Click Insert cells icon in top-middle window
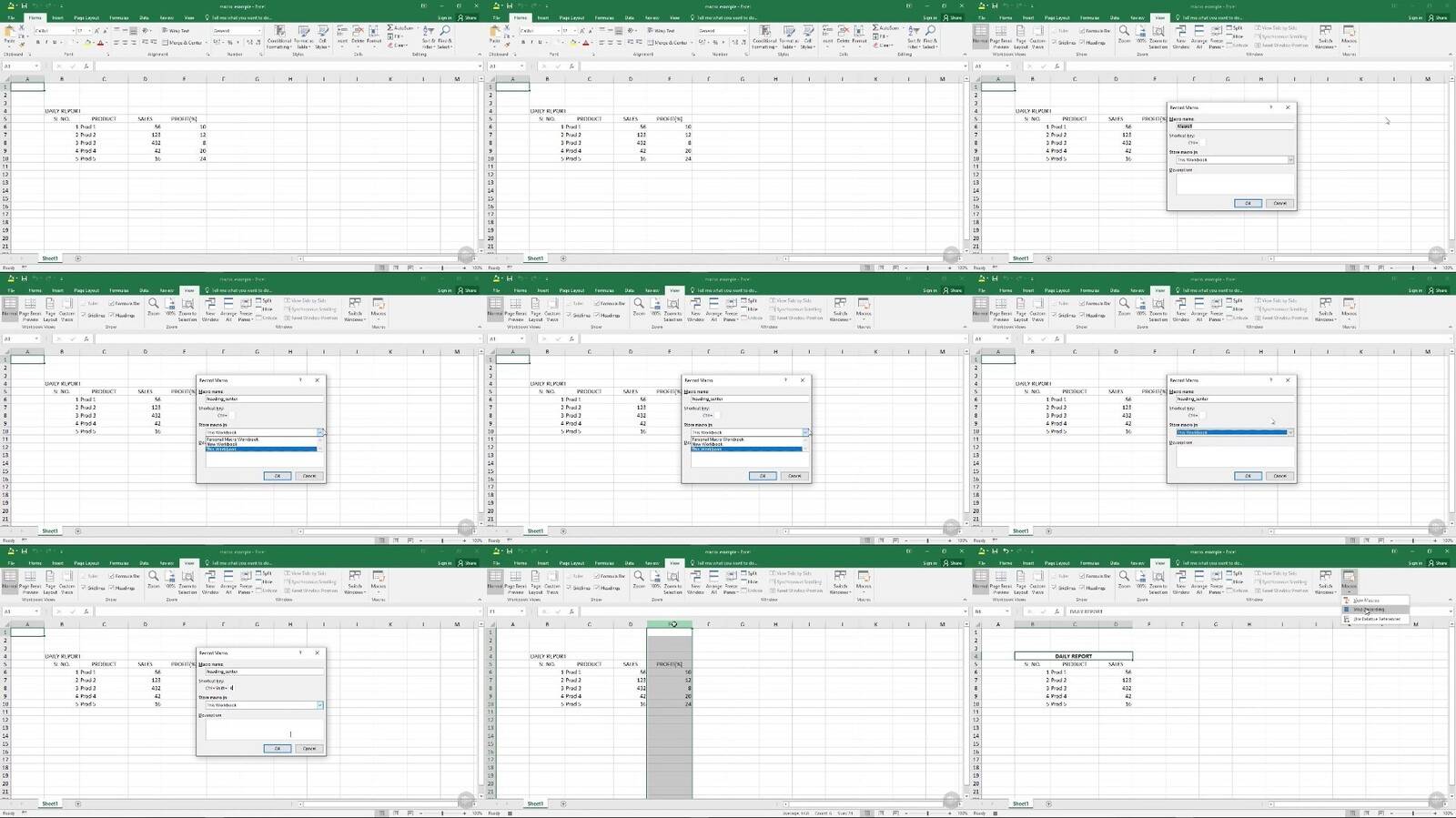Screen dimensions: 1456x818 [828, 36]
